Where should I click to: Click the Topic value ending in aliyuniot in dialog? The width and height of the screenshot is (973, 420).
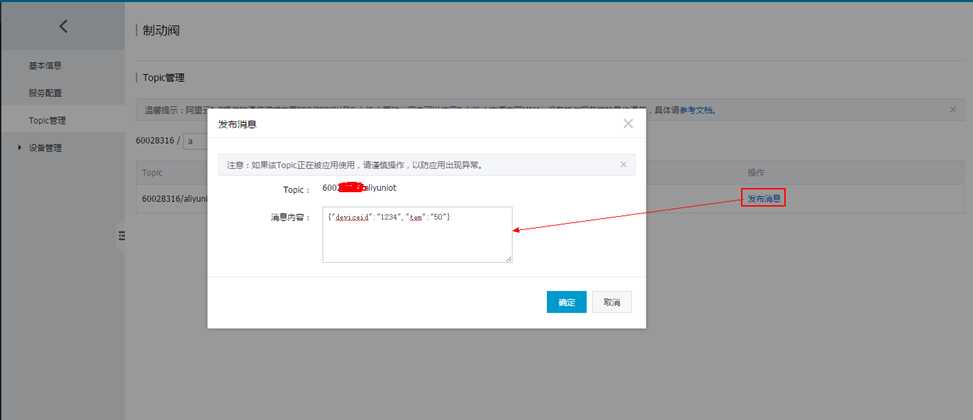point(359,187)
